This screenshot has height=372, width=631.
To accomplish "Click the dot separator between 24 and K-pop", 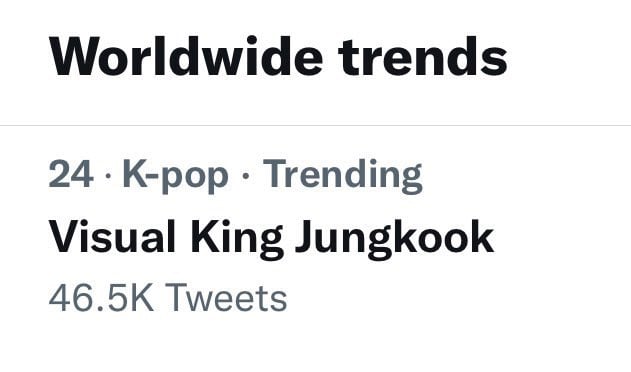I will pyautogui.click(x=108, y=176).
